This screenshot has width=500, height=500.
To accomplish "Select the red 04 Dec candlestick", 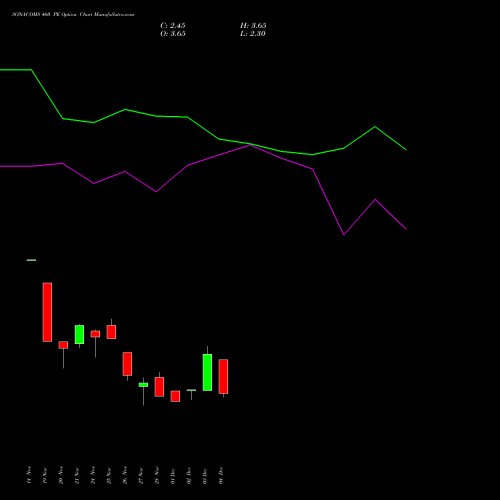I will tap(223, 376).
